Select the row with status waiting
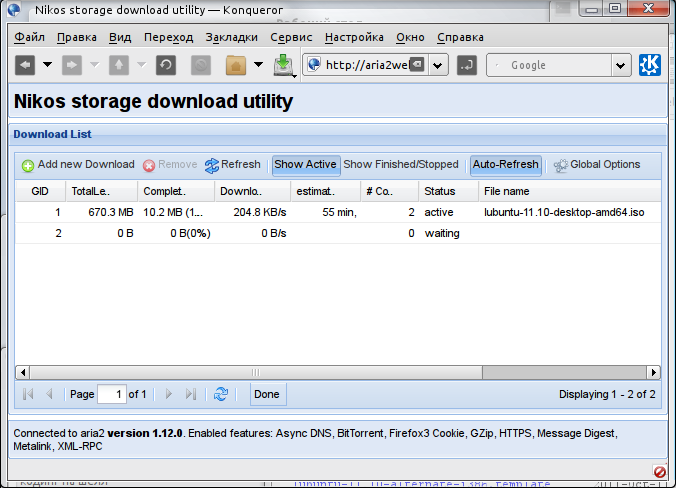Image resolution: width=676 pixels, height=488 pixels. (338, 233)
